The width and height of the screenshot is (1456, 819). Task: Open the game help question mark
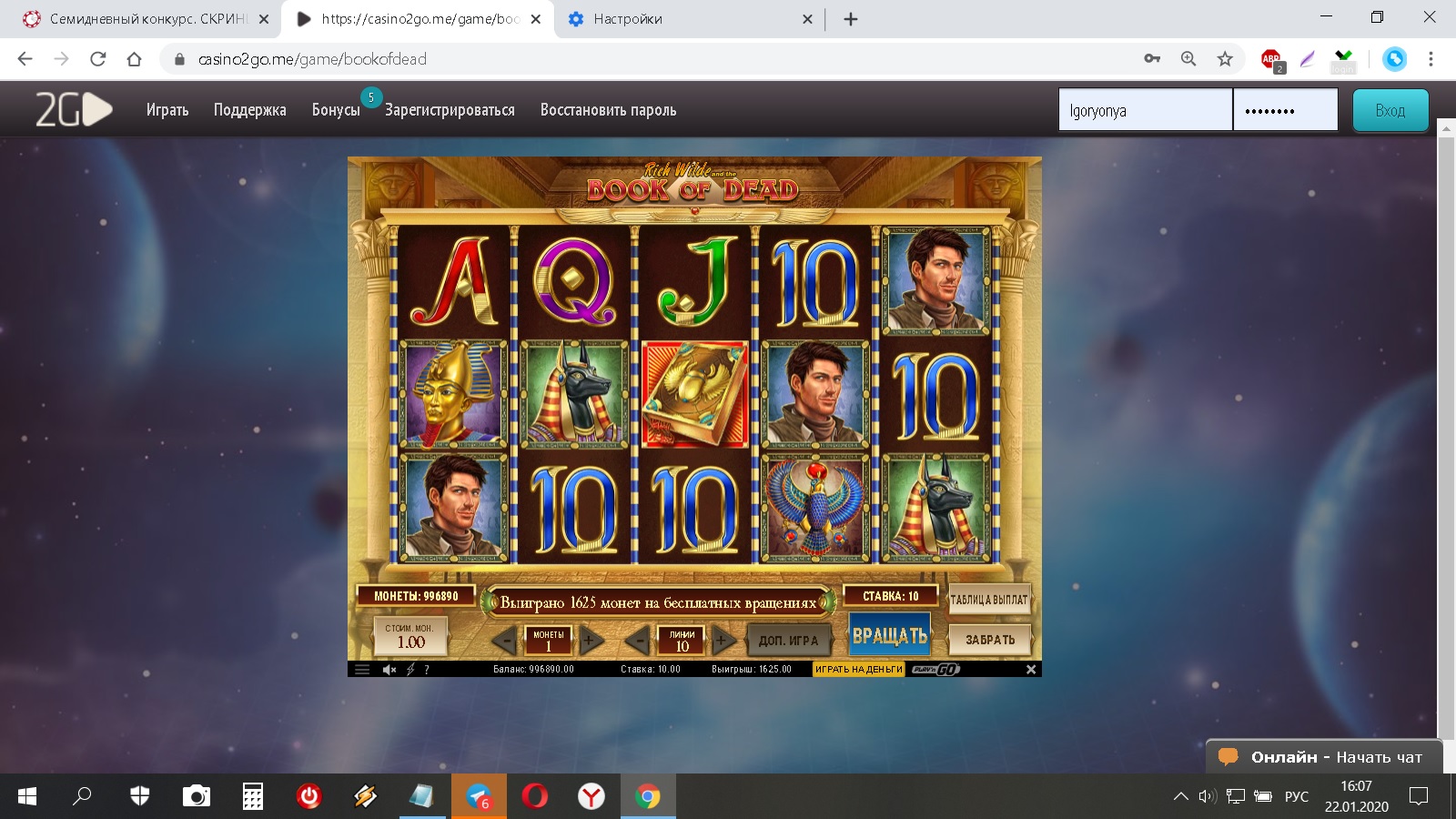427,669
